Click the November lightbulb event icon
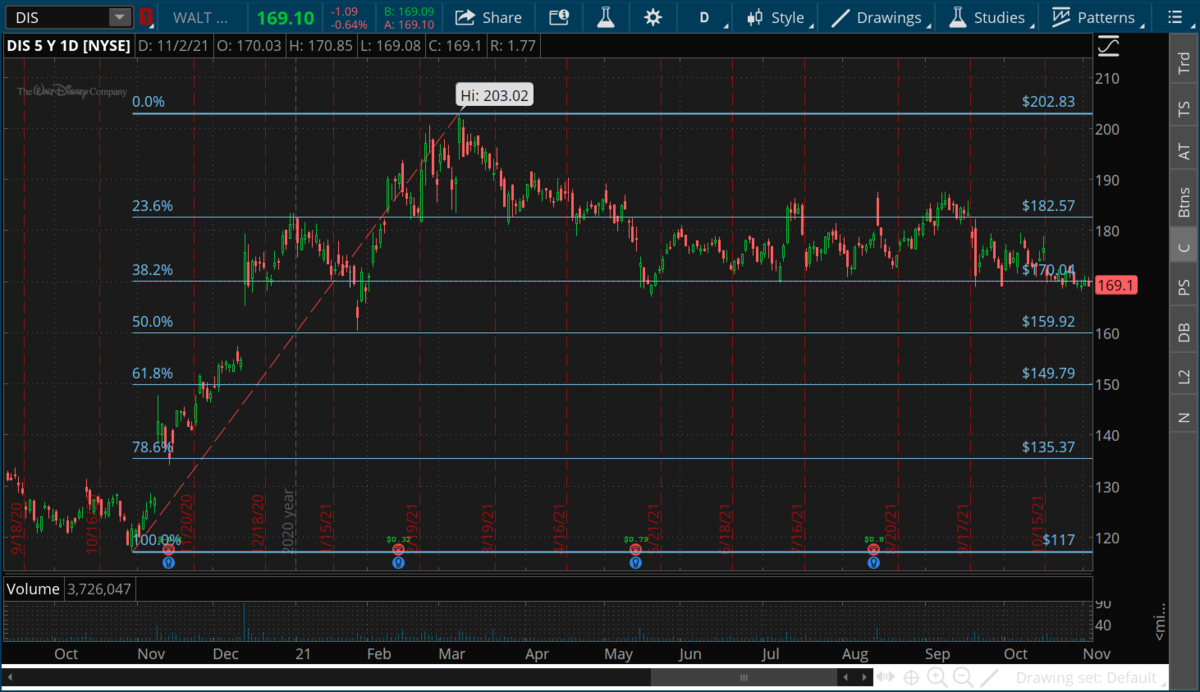The height and width of the screenshot is (692, 1200). [x=168, y=563]
